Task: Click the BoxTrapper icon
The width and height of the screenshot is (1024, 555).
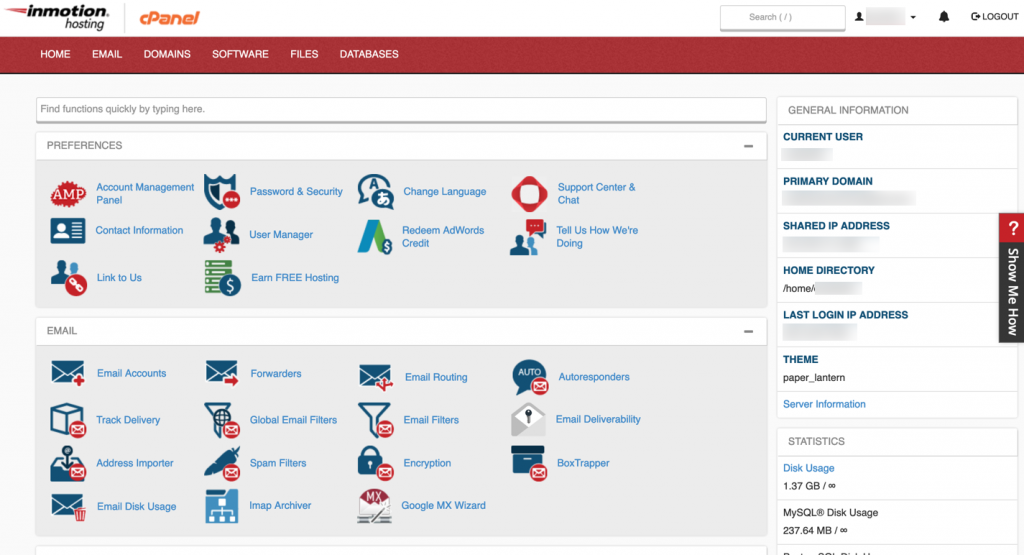Action: click(x=529, y=463)
